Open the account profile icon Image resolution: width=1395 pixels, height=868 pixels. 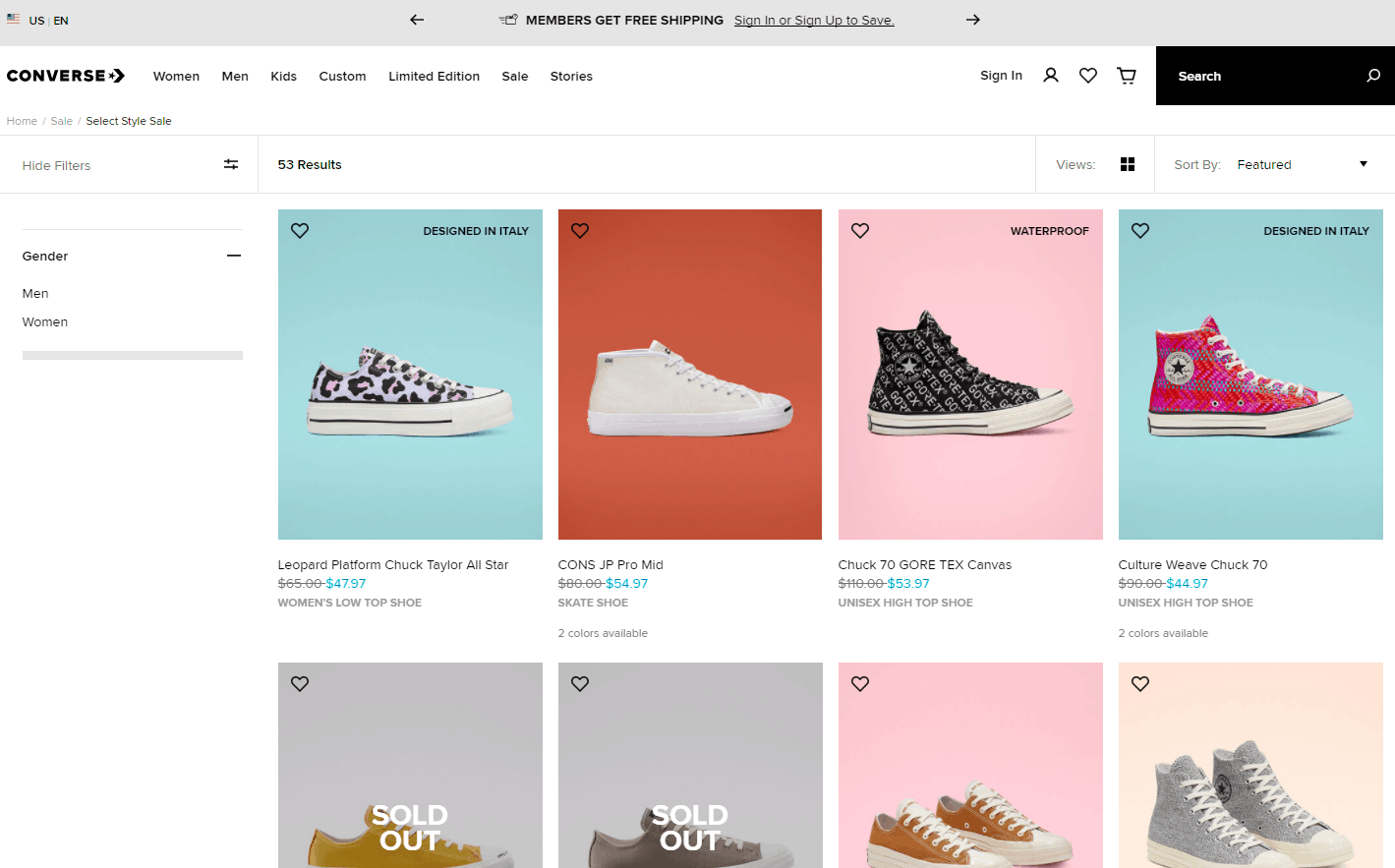click(1051, 76)
